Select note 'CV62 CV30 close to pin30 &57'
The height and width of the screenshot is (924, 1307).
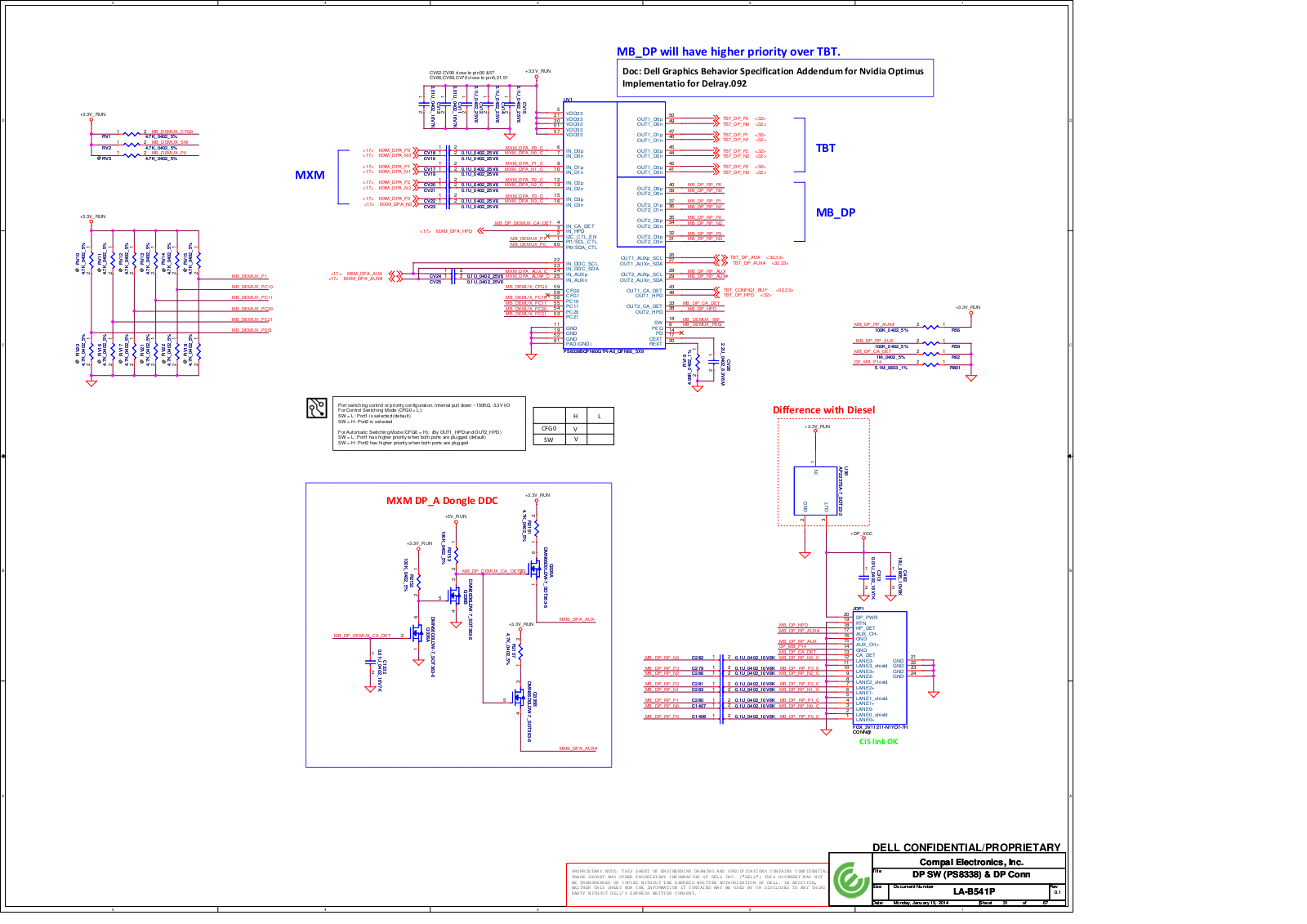click(x=462, y=73)
